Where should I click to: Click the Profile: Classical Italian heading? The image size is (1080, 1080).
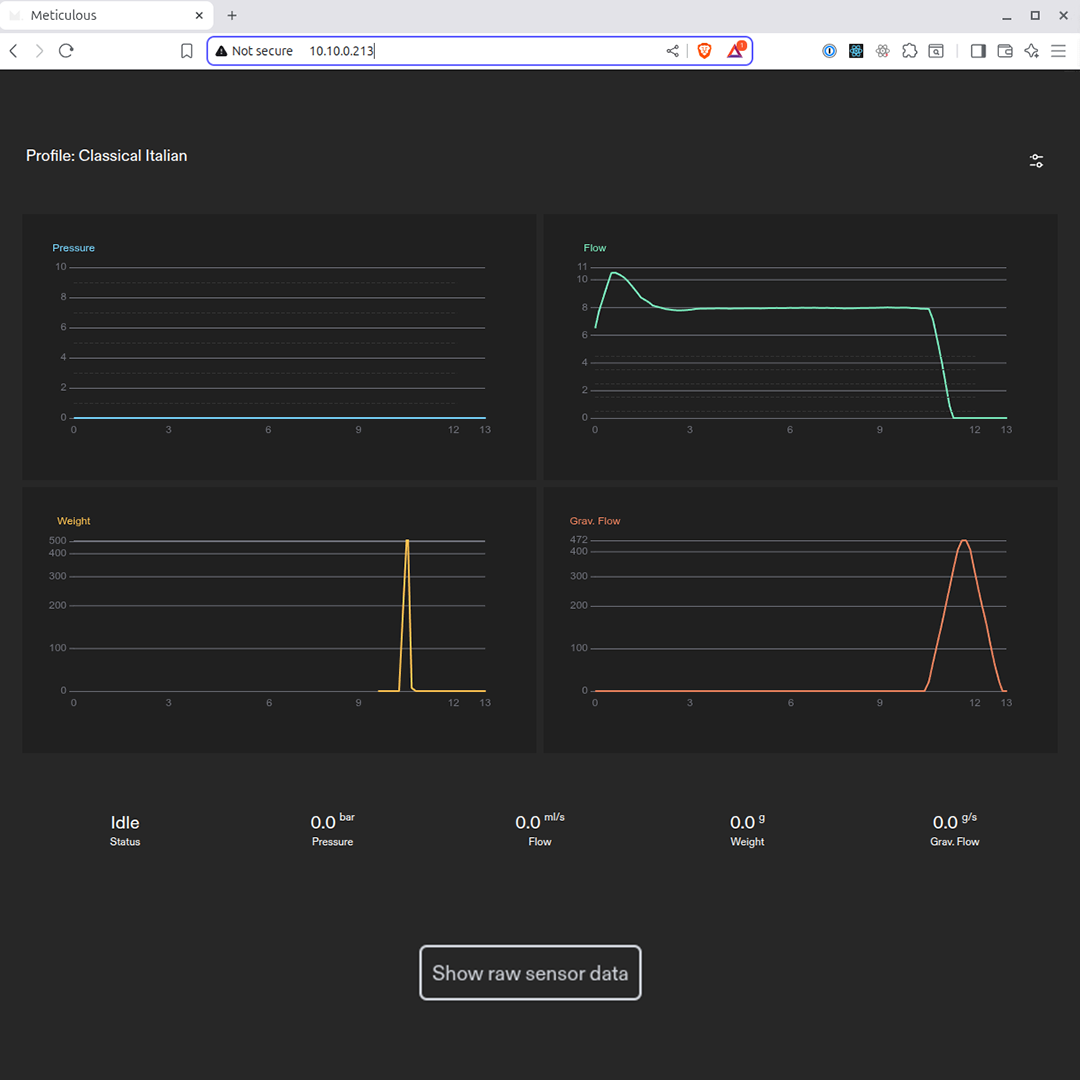(x=107, y=156)
